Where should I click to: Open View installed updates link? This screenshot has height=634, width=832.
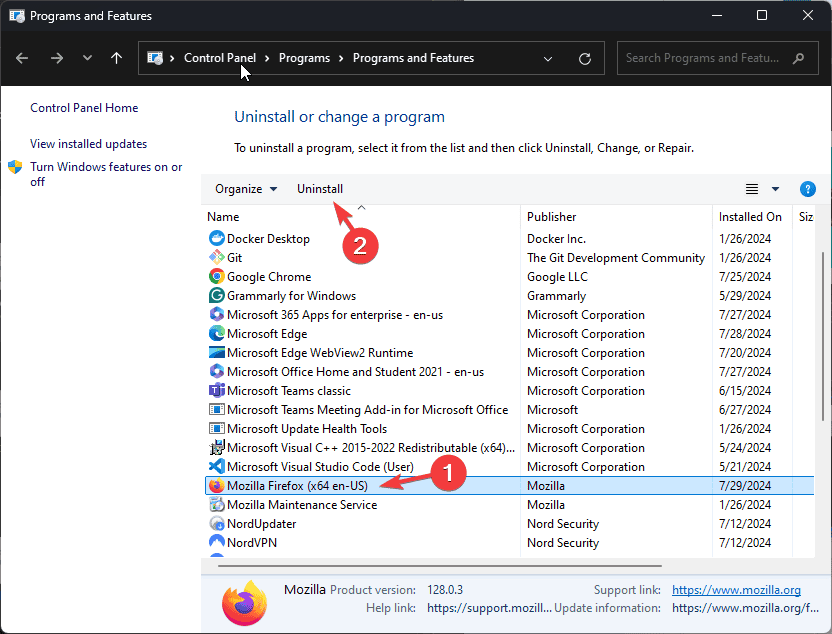tap(88, 144)
